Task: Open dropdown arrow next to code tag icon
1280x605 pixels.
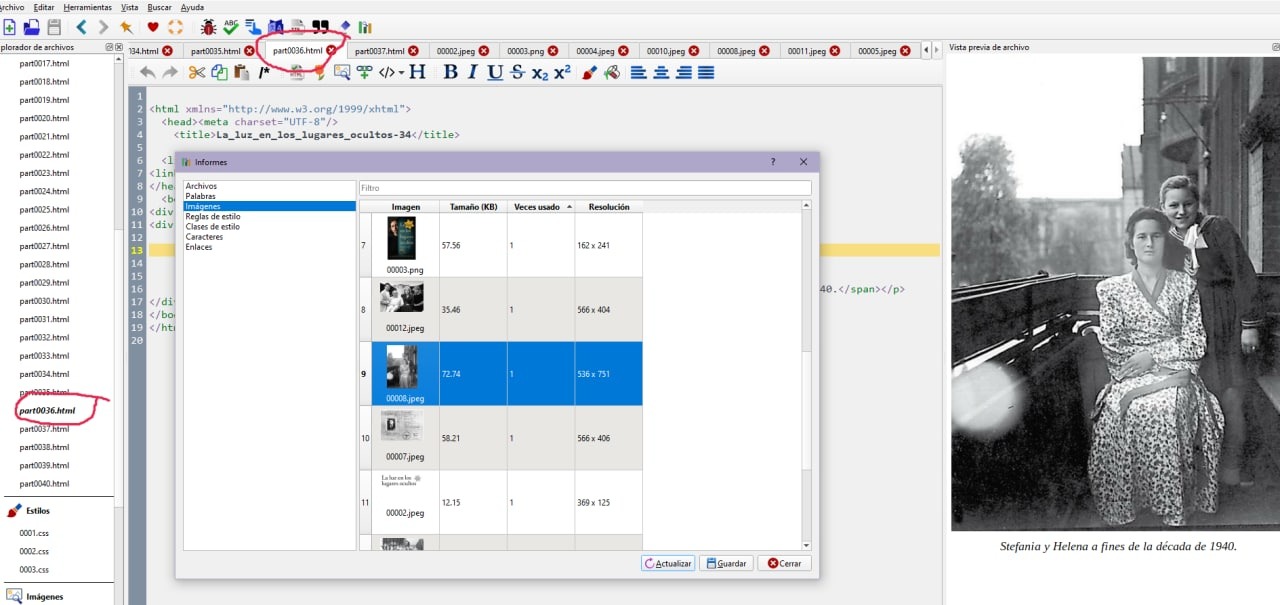Action: (x=401, y=72)
